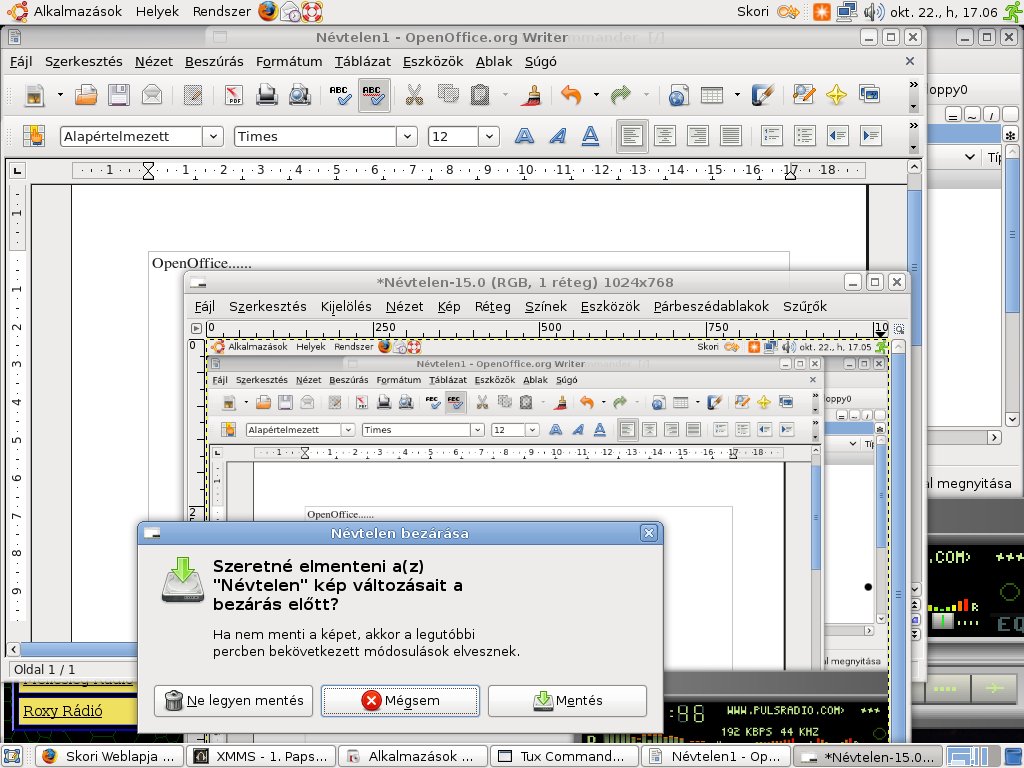
Task: Expand the font size 12 dropdown
Action: (x=488, y=136)
